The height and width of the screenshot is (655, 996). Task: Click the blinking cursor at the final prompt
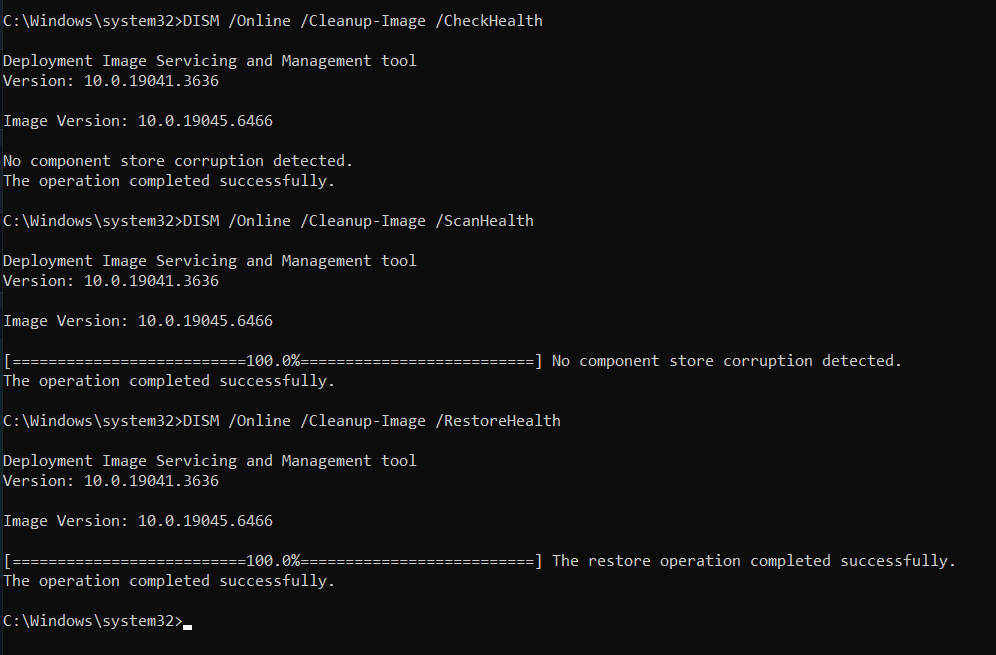[x=187, y=625]
